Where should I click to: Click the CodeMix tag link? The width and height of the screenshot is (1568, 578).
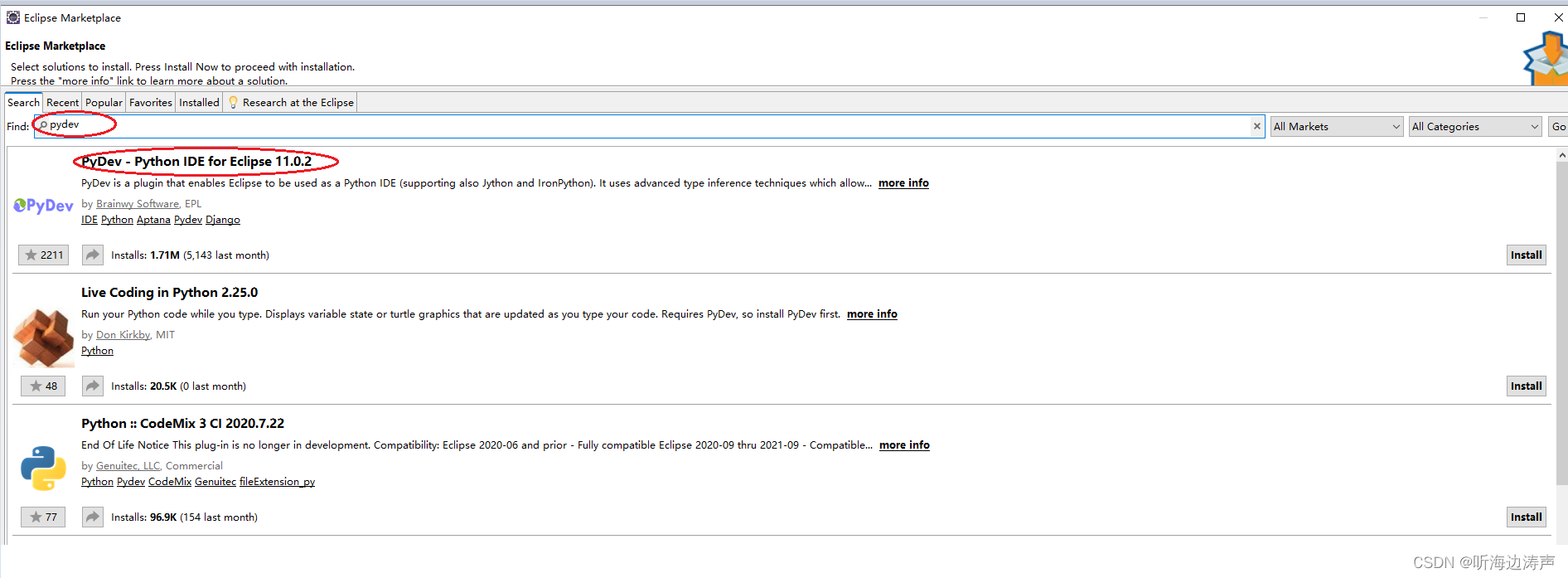click(170, 482)
